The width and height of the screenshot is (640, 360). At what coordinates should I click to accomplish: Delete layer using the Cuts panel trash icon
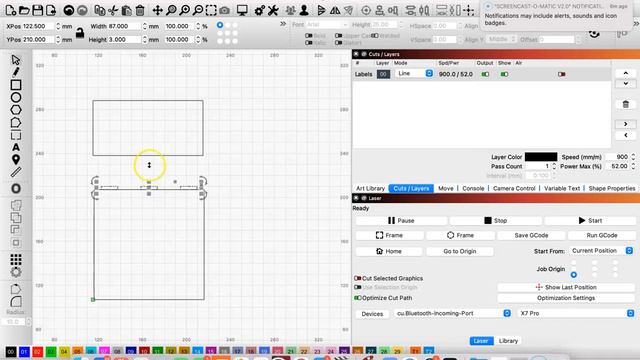coord(626,104)
